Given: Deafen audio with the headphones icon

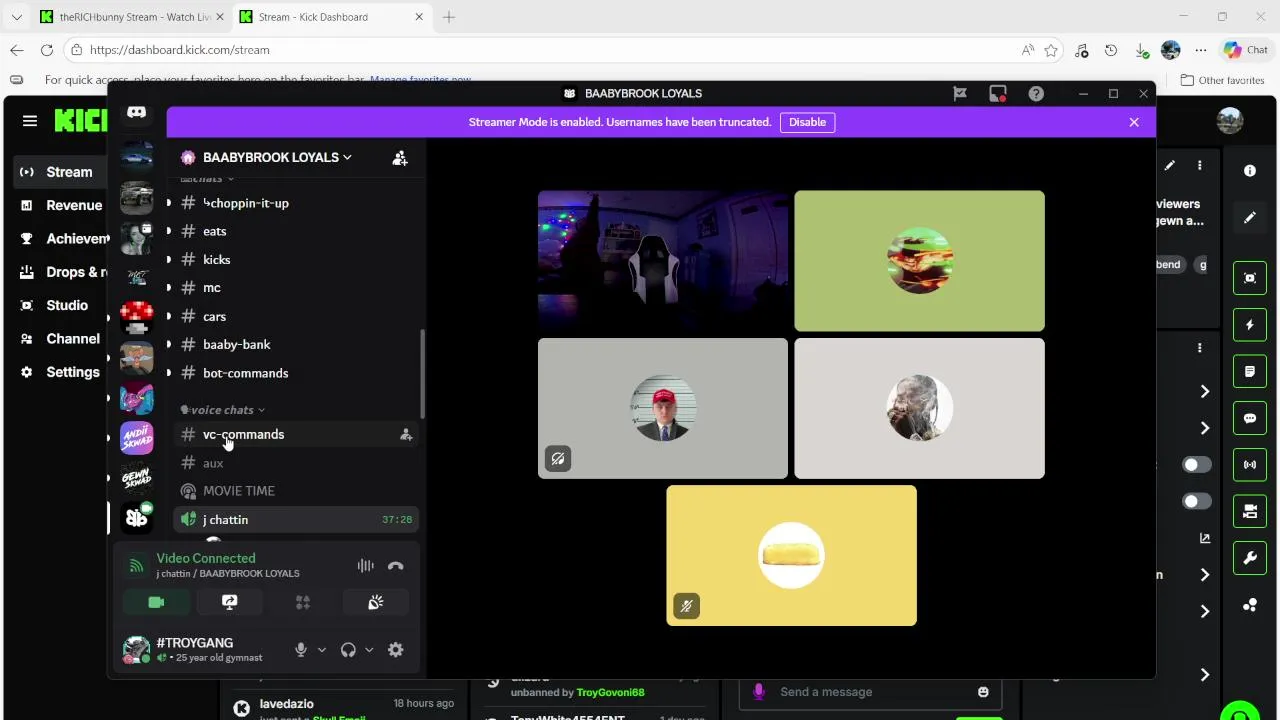Looking at the screenshot, I should 348,650.
